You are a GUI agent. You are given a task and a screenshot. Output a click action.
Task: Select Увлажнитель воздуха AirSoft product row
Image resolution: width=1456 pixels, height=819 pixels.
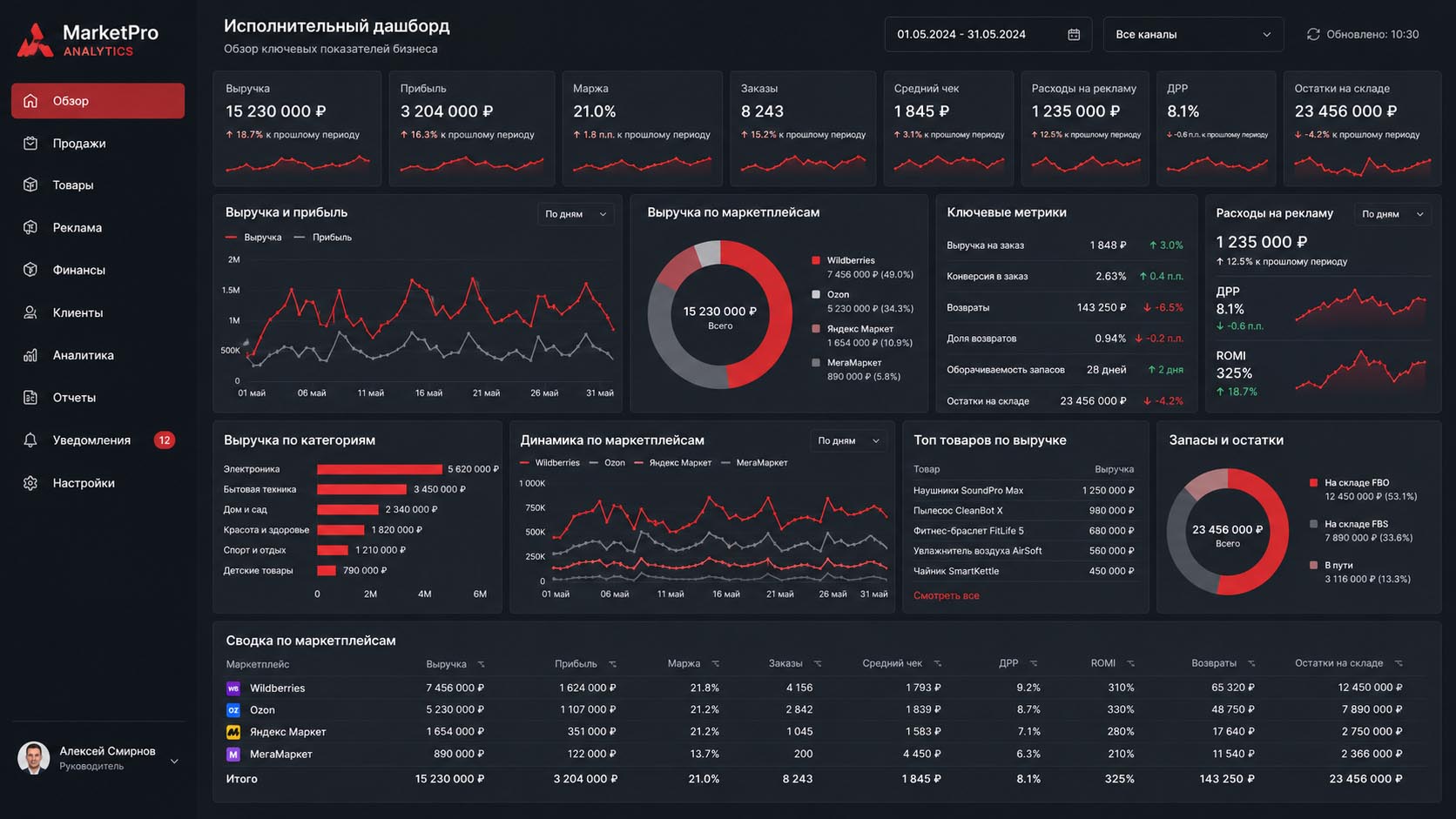pyautogui.click(x=1024, y=551)
